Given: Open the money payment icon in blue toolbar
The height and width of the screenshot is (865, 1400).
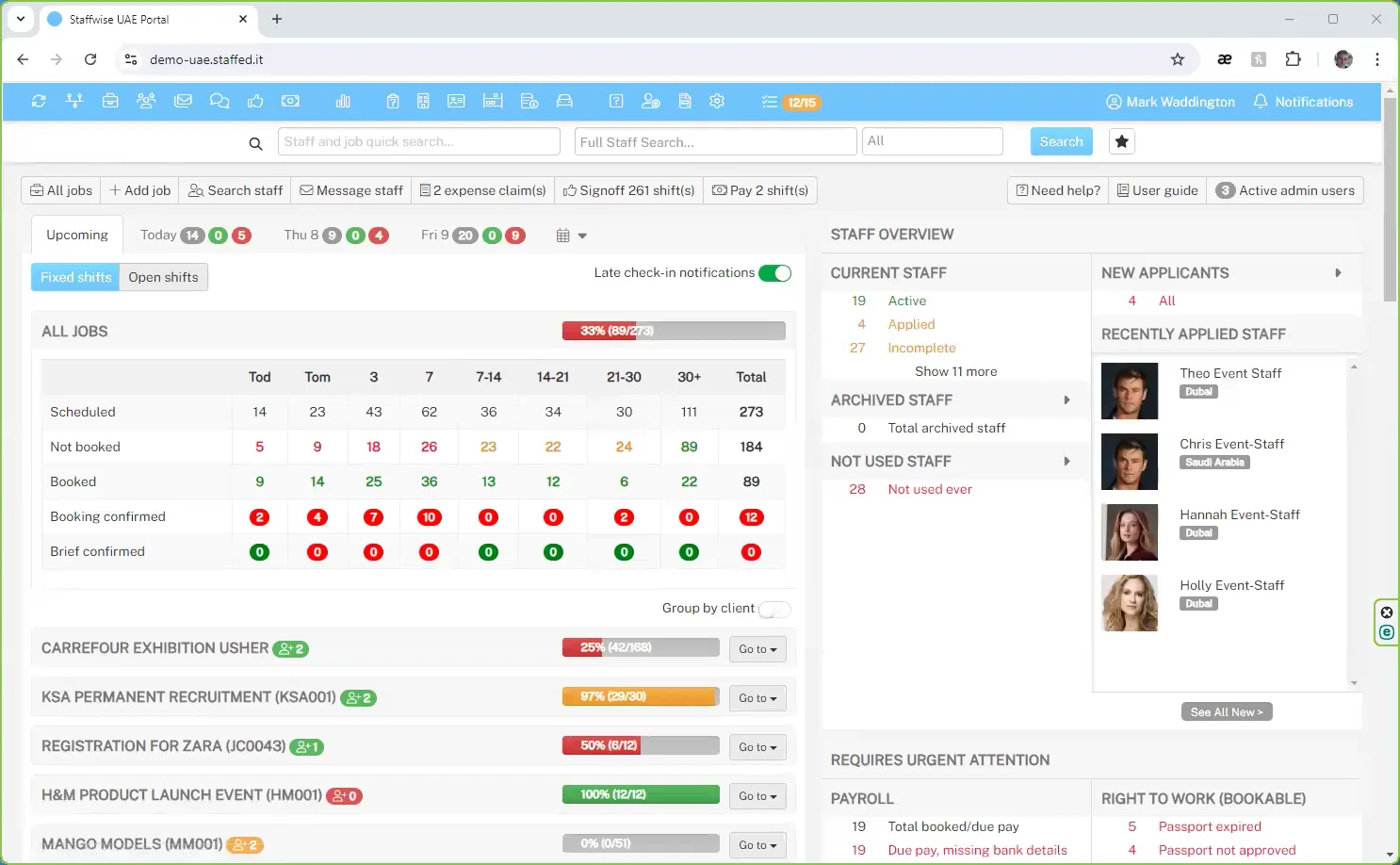Looking at the screenshot, I should coord(290,102).
